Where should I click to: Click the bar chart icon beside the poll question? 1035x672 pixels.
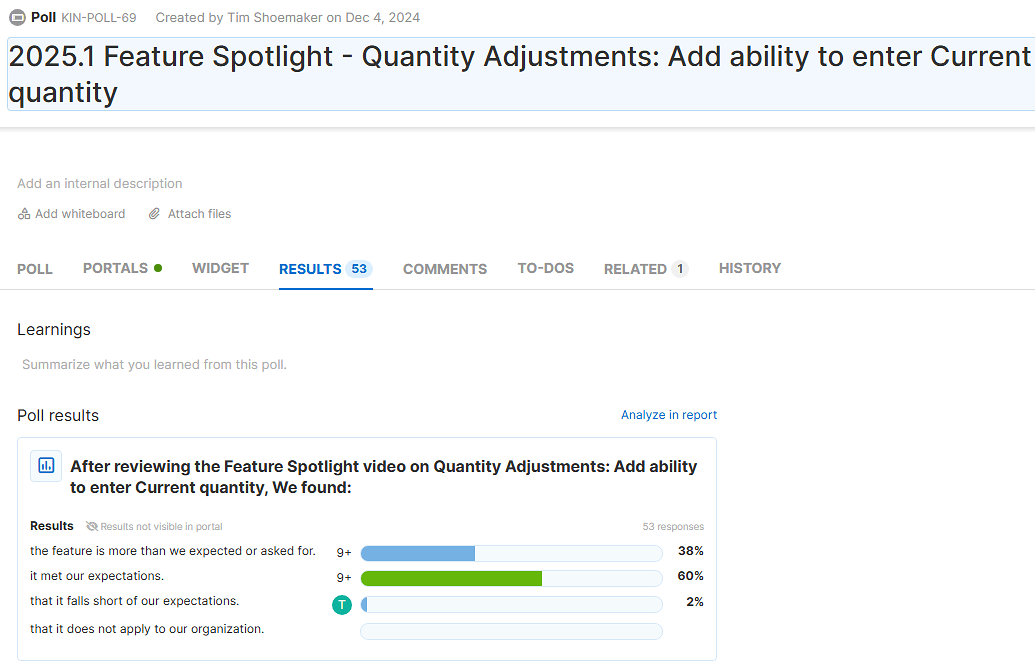[45, 465]
